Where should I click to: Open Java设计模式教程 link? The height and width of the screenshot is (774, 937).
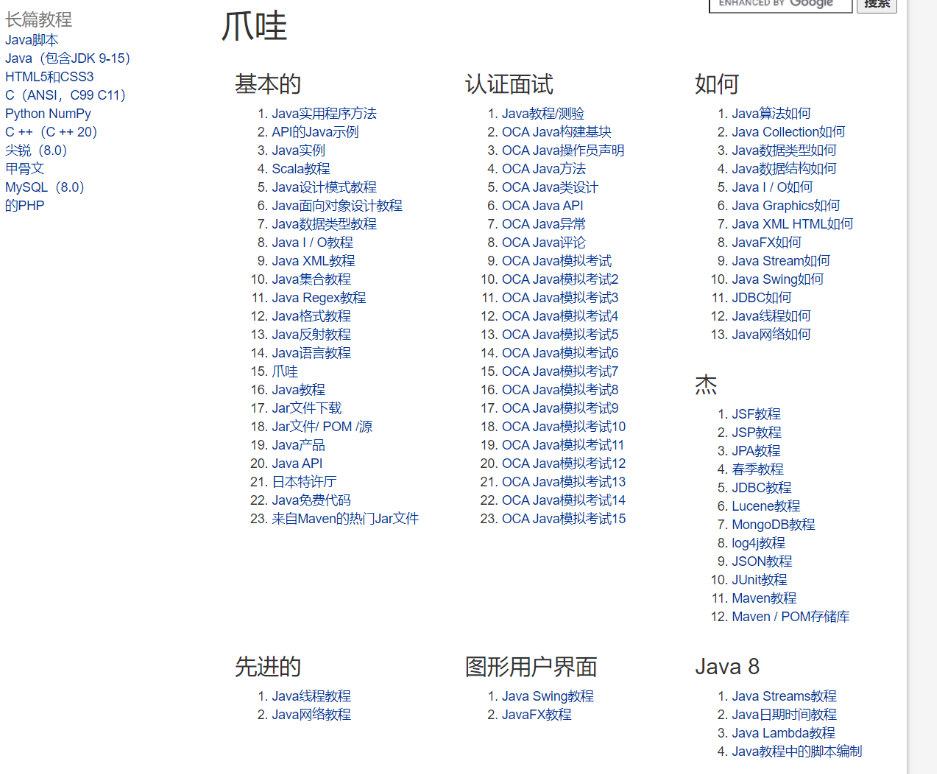324,188
